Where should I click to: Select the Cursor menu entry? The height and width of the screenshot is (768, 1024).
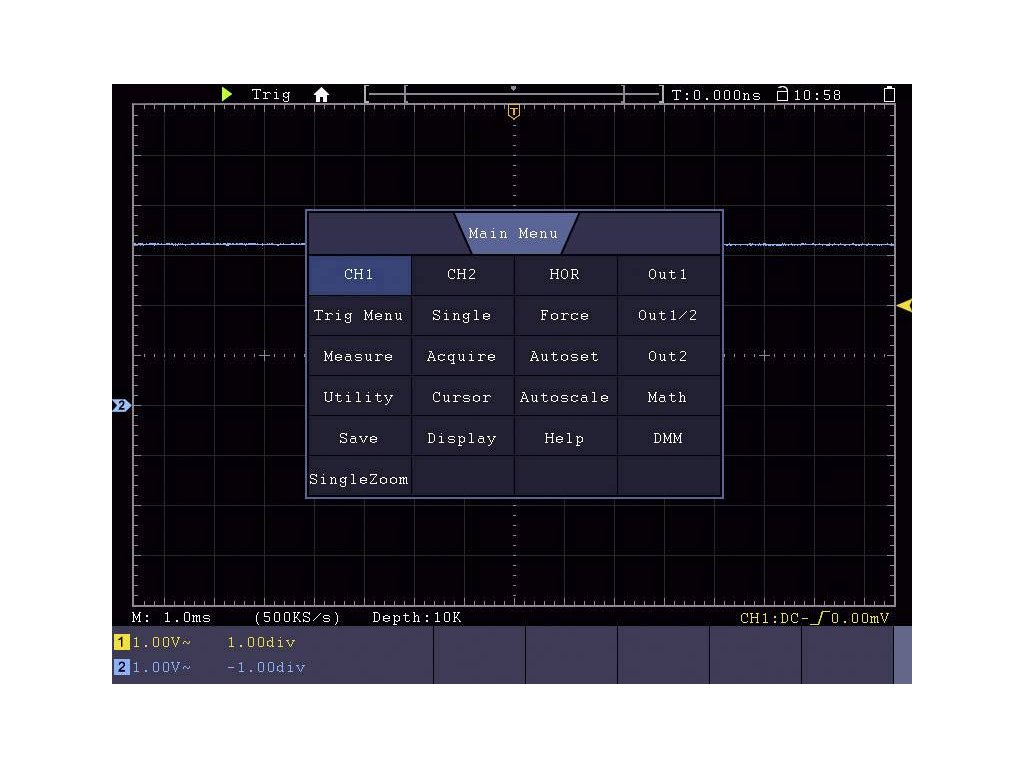[x=462, y=398]
